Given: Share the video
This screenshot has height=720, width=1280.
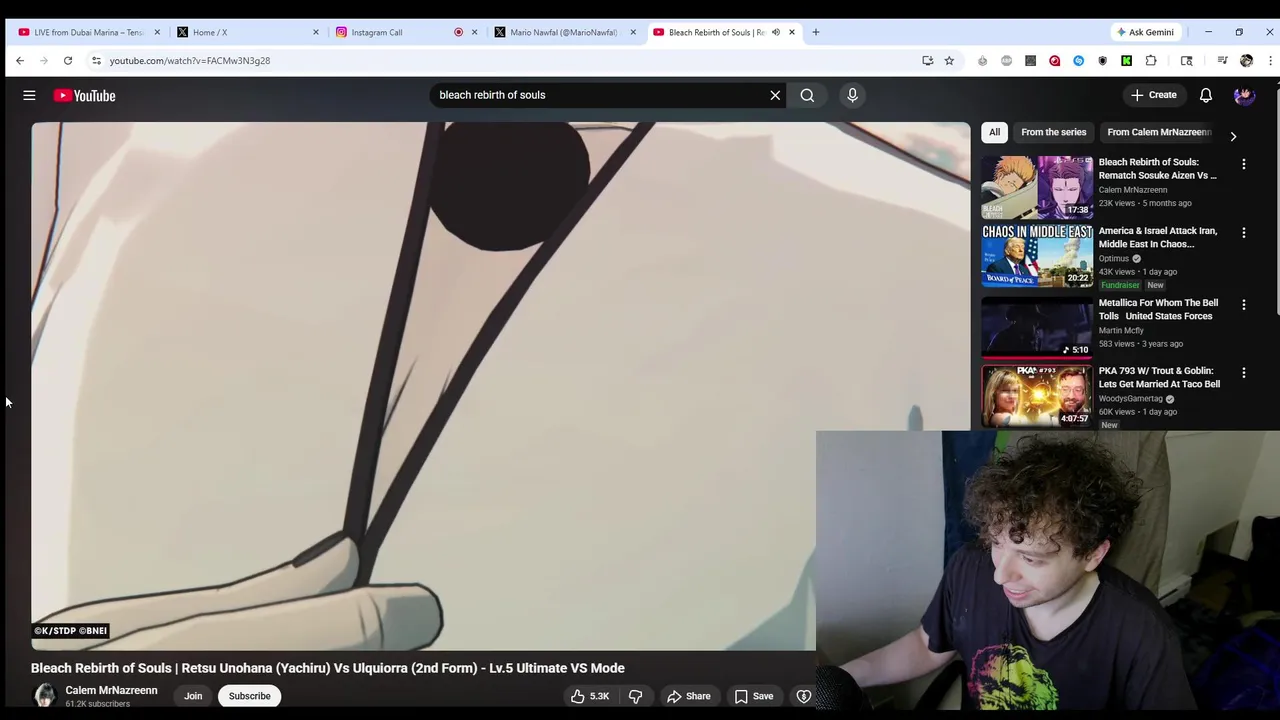Looking at the screenshot, I should coord(689,696).
